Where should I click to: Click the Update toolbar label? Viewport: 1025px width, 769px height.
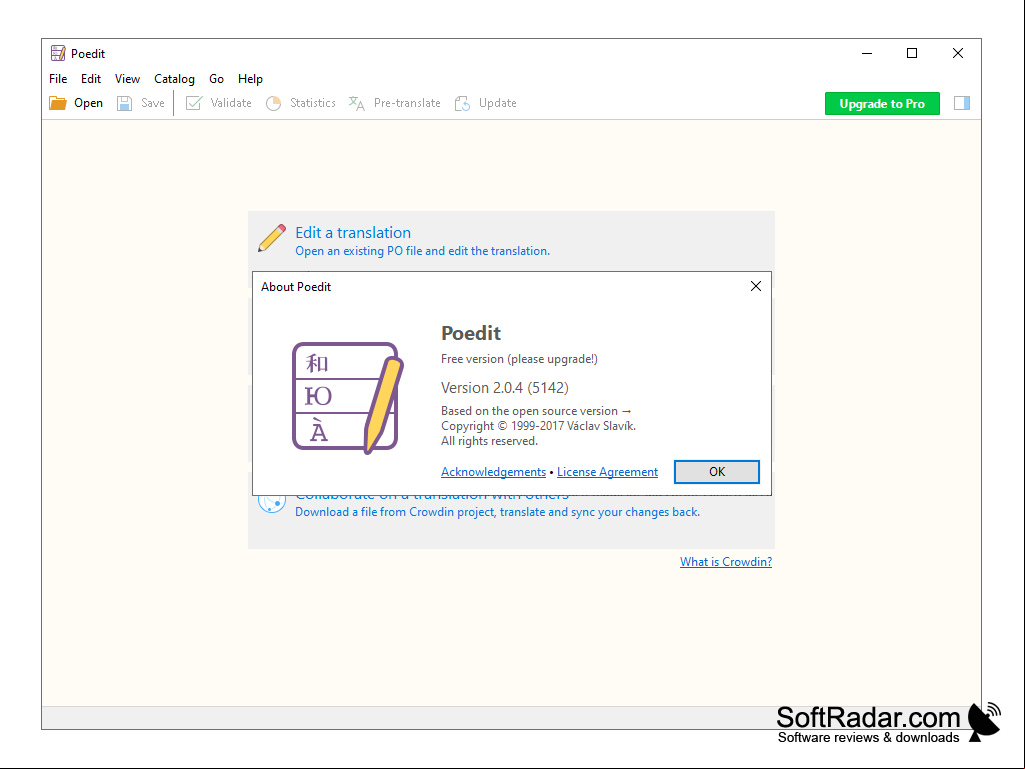[x=497, y=103]
